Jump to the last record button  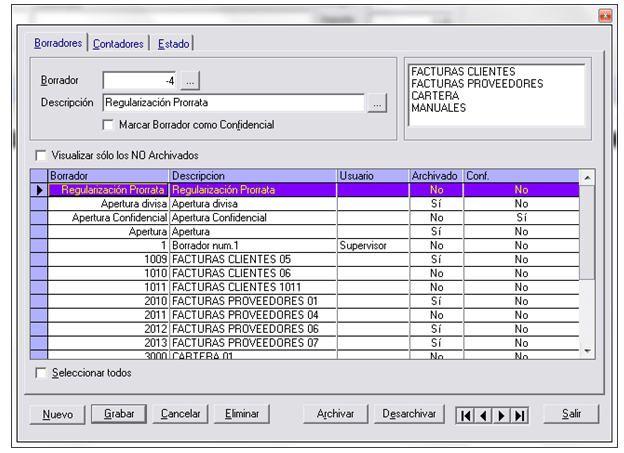(519, 416)
